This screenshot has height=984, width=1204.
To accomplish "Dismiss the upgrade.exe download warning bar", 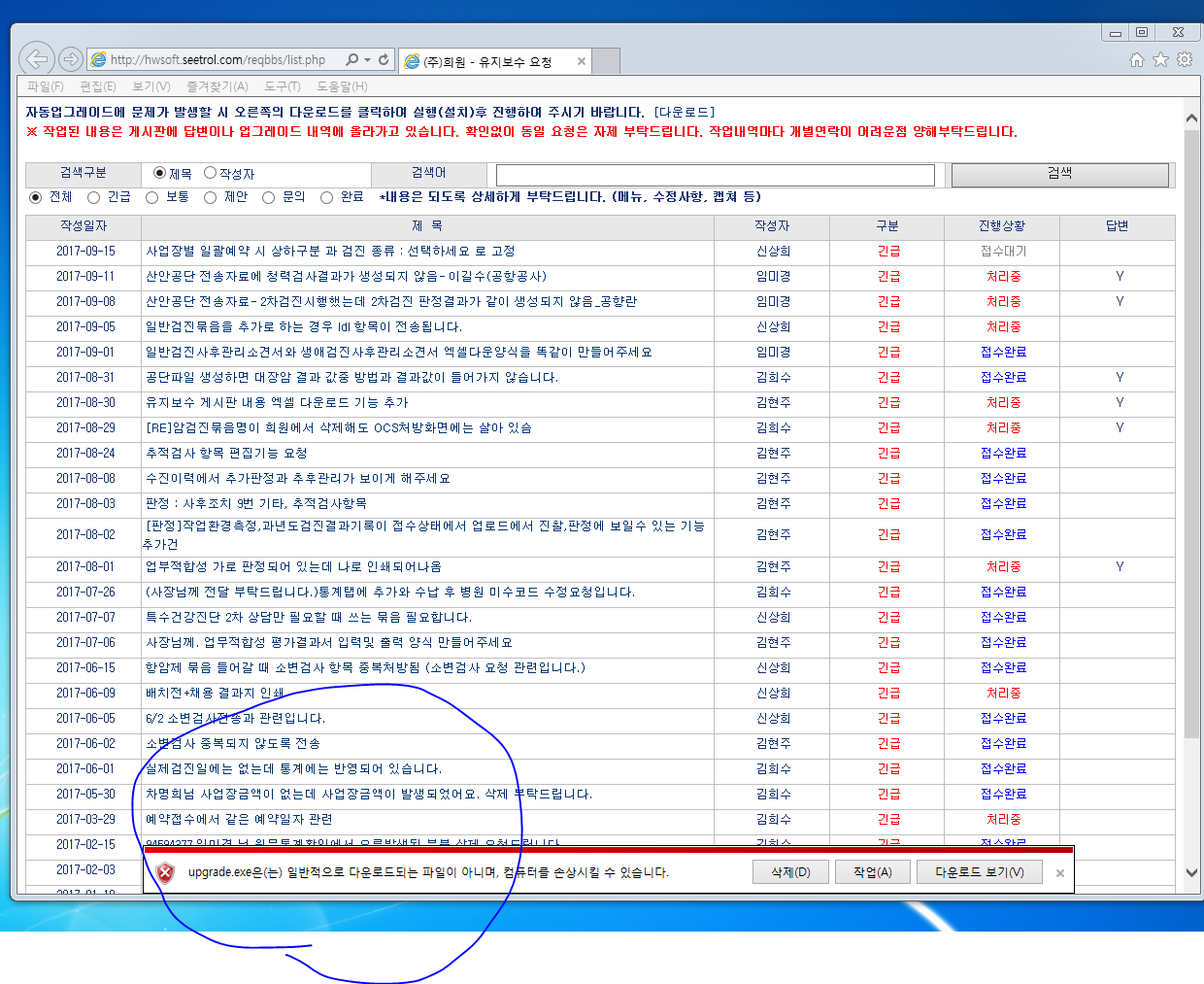I will point(1060,873).
